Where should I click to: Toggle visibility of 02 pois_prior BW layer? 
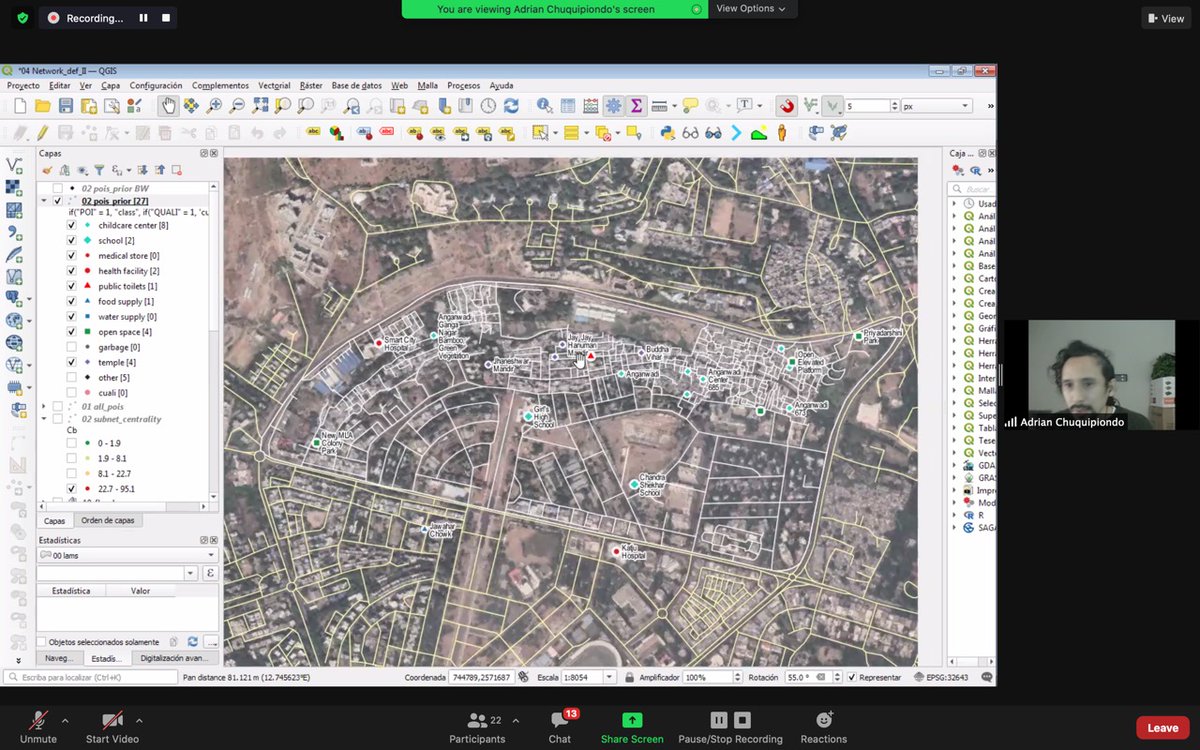(57, 188)
